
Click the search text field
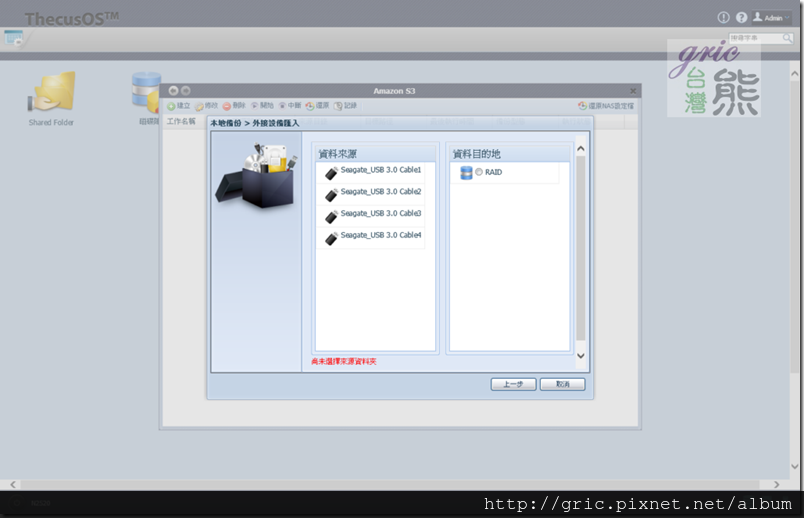[x=755, y=38]
